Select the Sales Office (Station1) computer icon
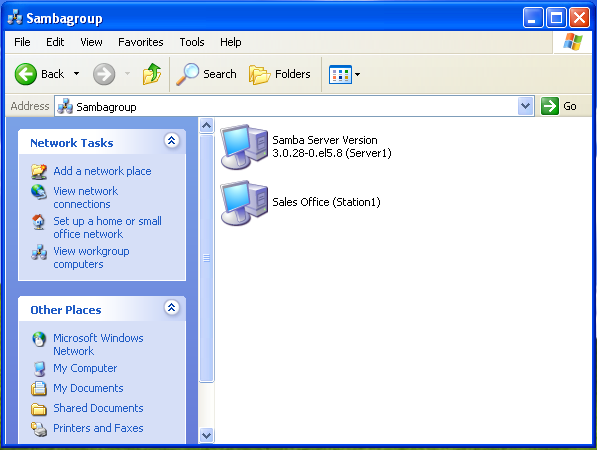Viewport: 597px width, 450px height. [x=244, y=203]
